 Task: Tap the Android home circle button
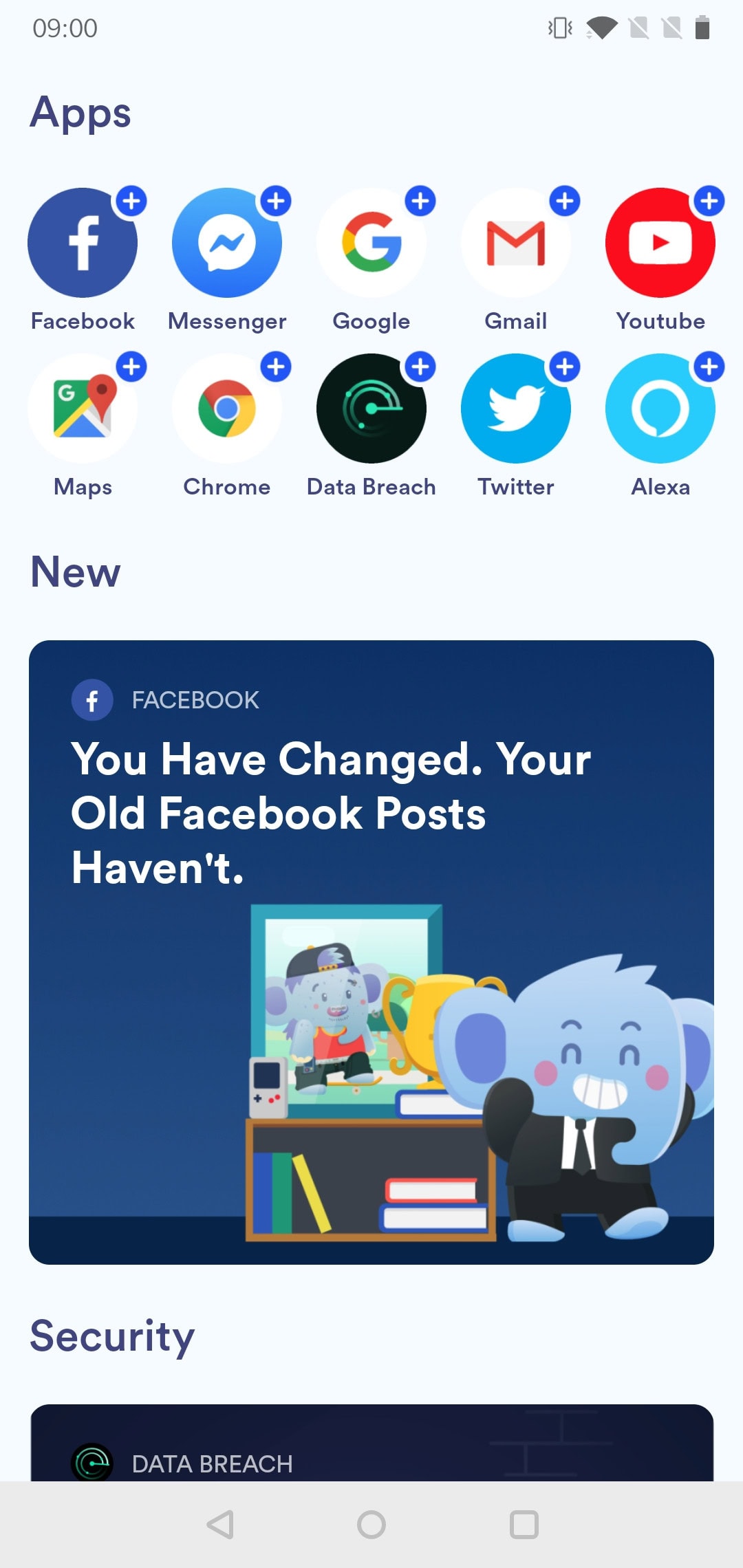[x=371, y=1525]
